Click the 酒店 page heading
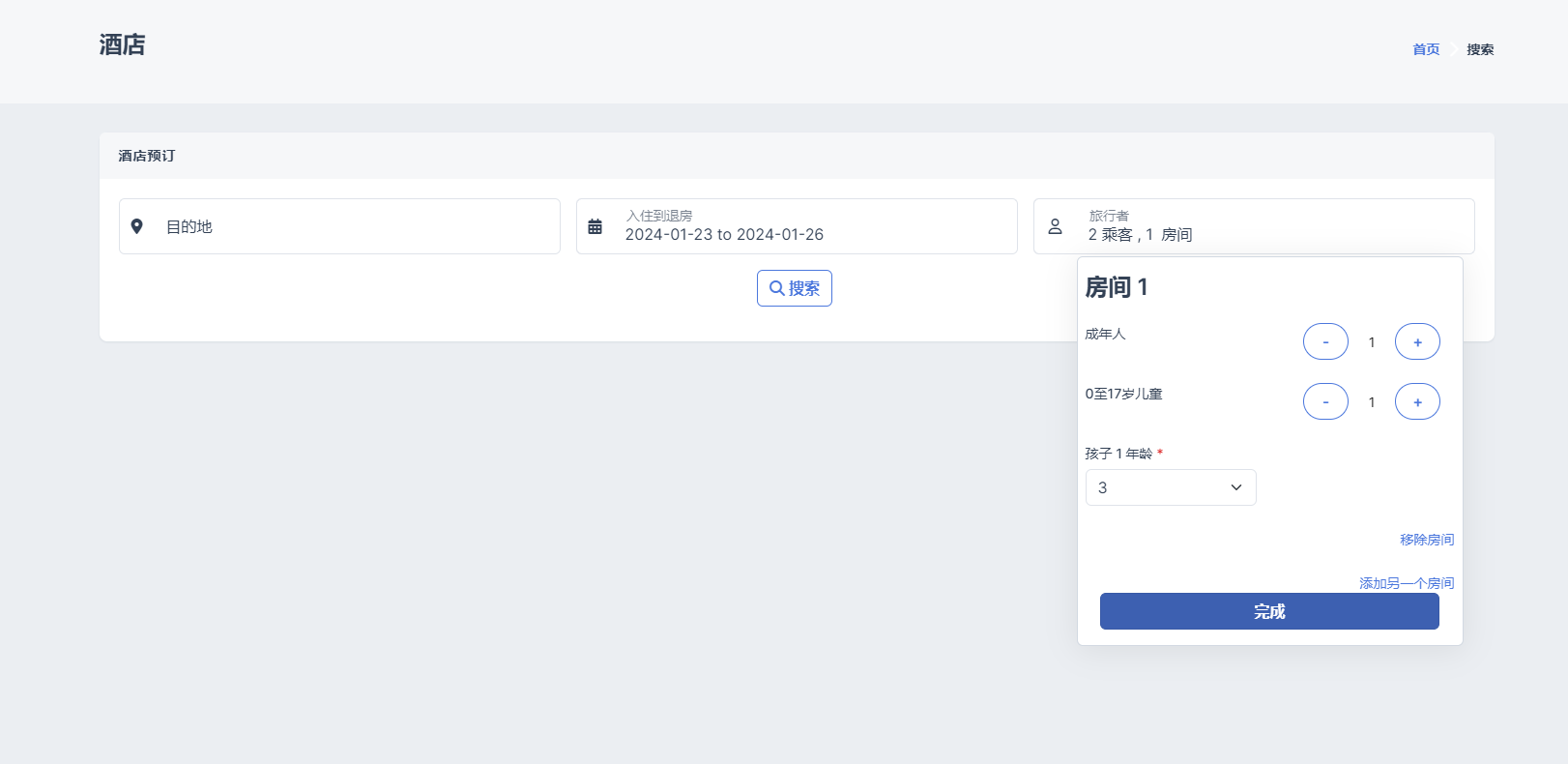Screen dimensions: 1568x764 pos(122,45)
